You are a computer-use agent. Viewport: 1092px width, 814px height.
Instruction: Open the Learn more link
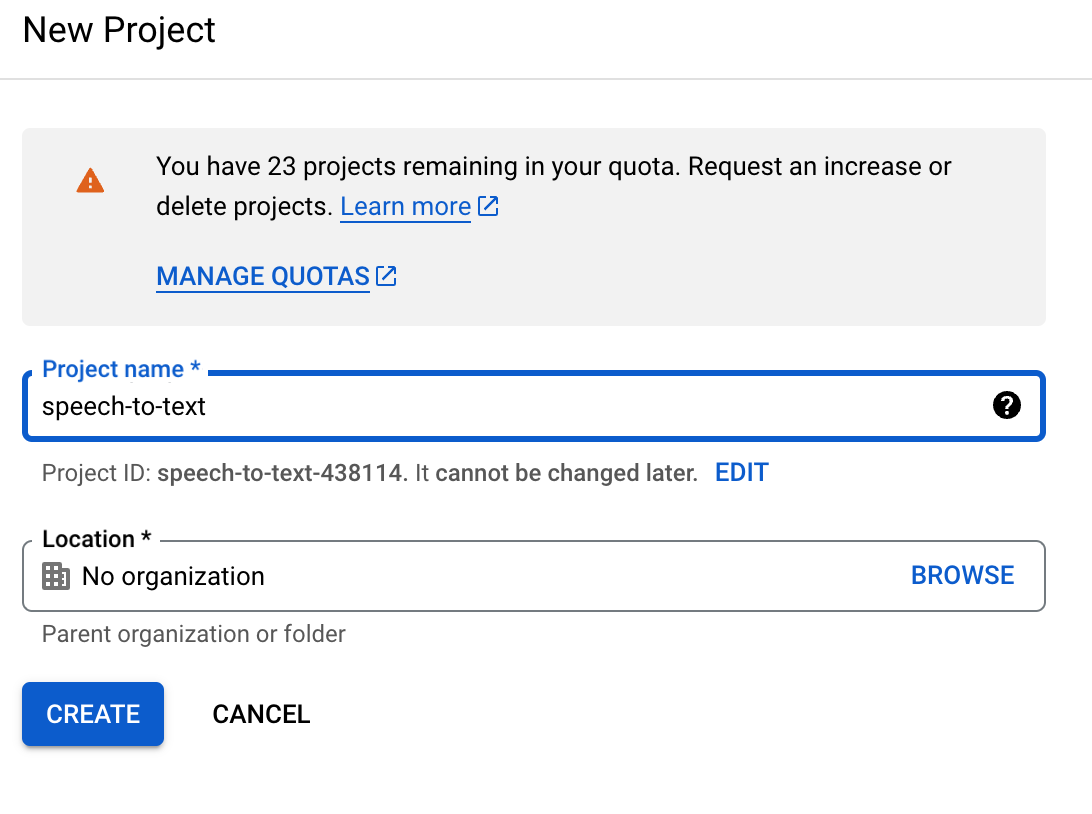tap(405, 207)
